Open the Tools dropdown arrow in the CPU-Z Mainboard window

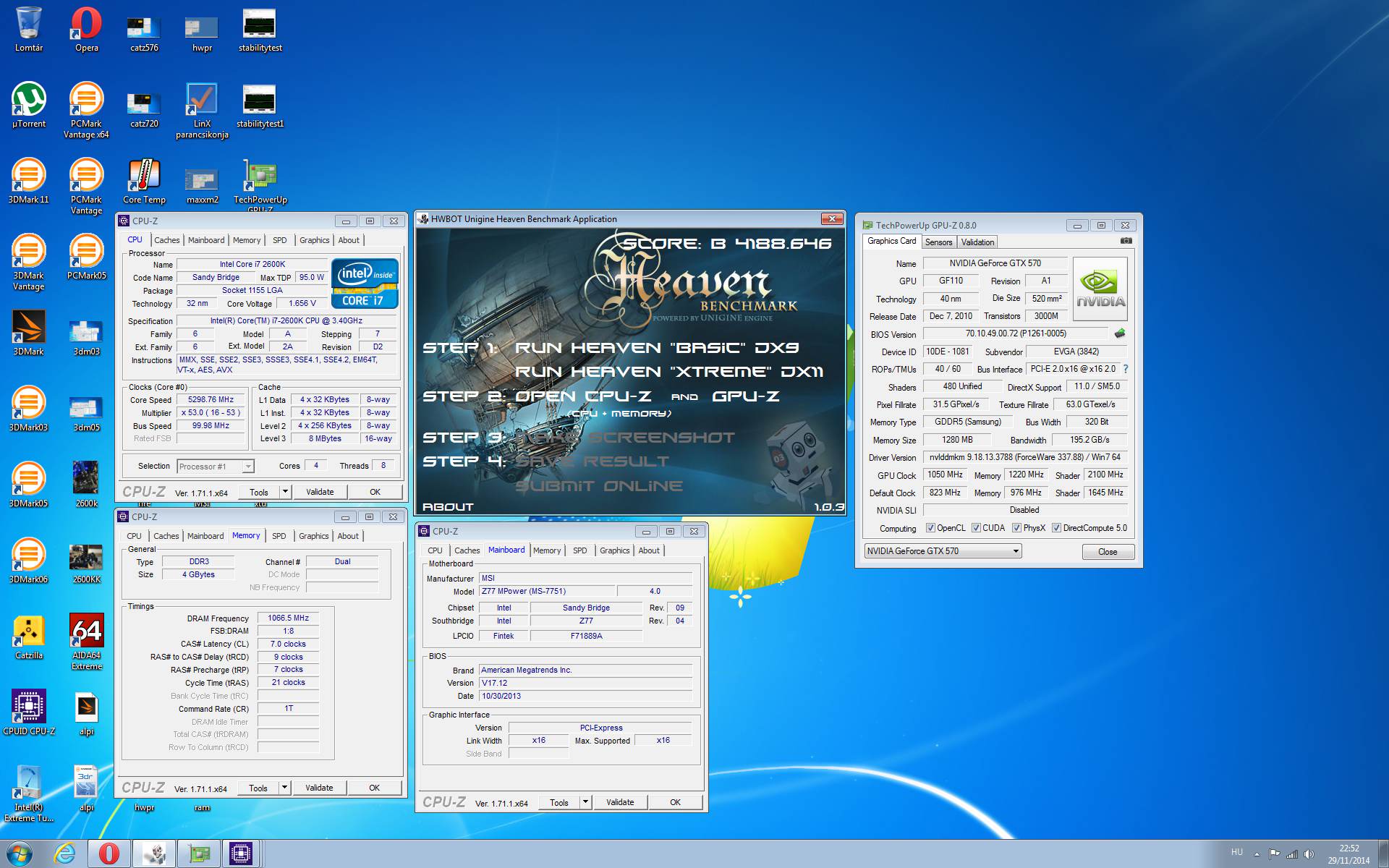click(585, 802)
